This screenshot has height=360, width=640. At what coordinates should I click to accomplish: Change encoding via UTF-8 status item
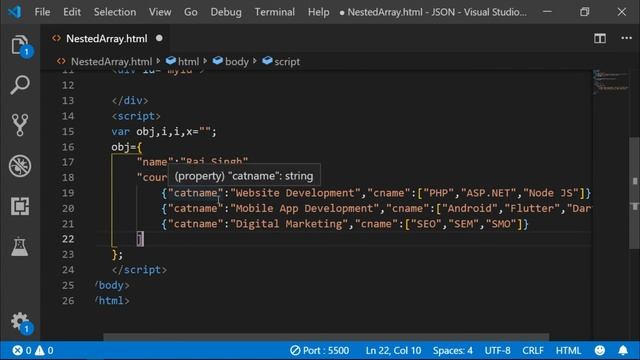coord(498,350)
